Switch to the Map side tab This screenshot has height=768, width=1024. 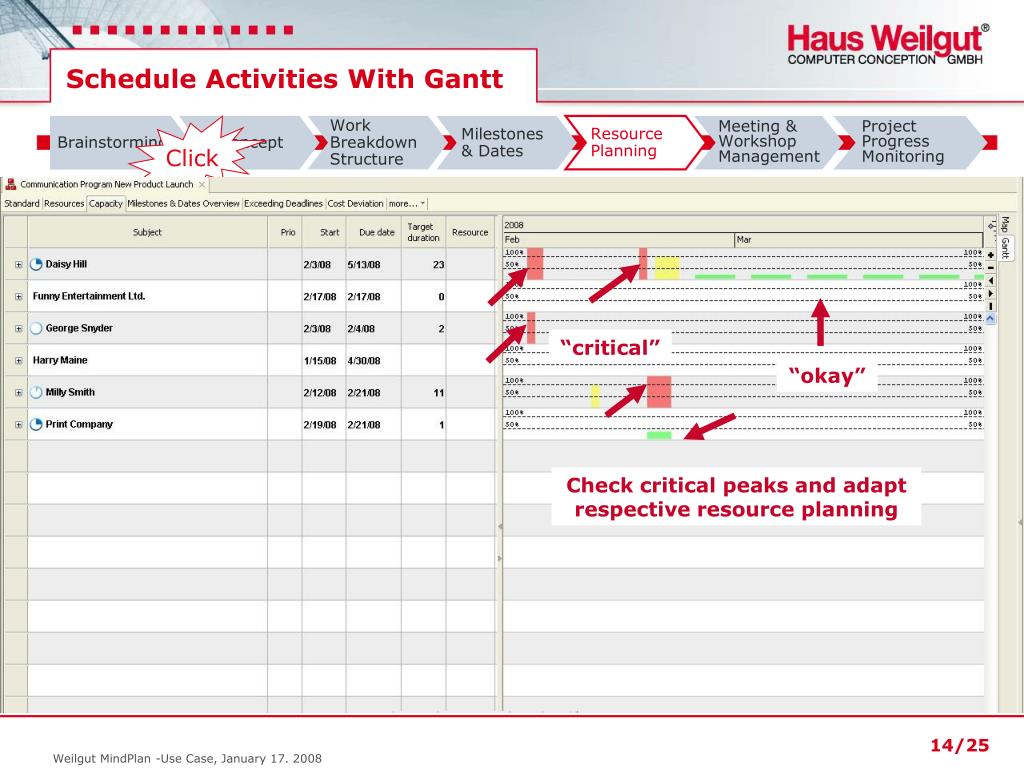(x=1006, y=224)
